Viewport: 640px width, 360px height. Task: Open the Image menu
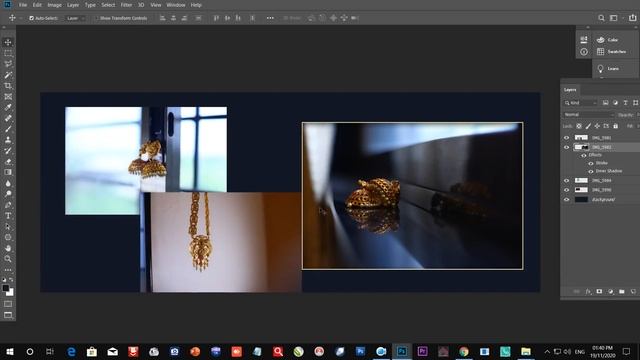(54, 5)
